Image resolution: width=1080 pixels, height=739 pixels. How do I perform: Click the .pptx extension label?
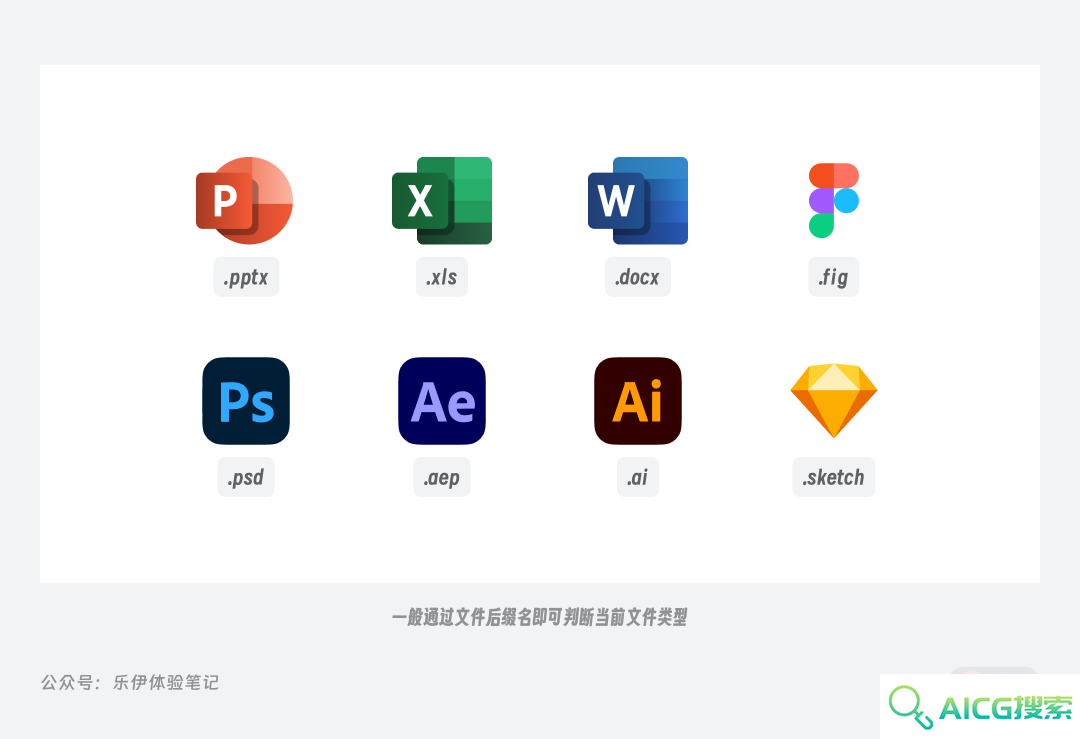[246, 277]
